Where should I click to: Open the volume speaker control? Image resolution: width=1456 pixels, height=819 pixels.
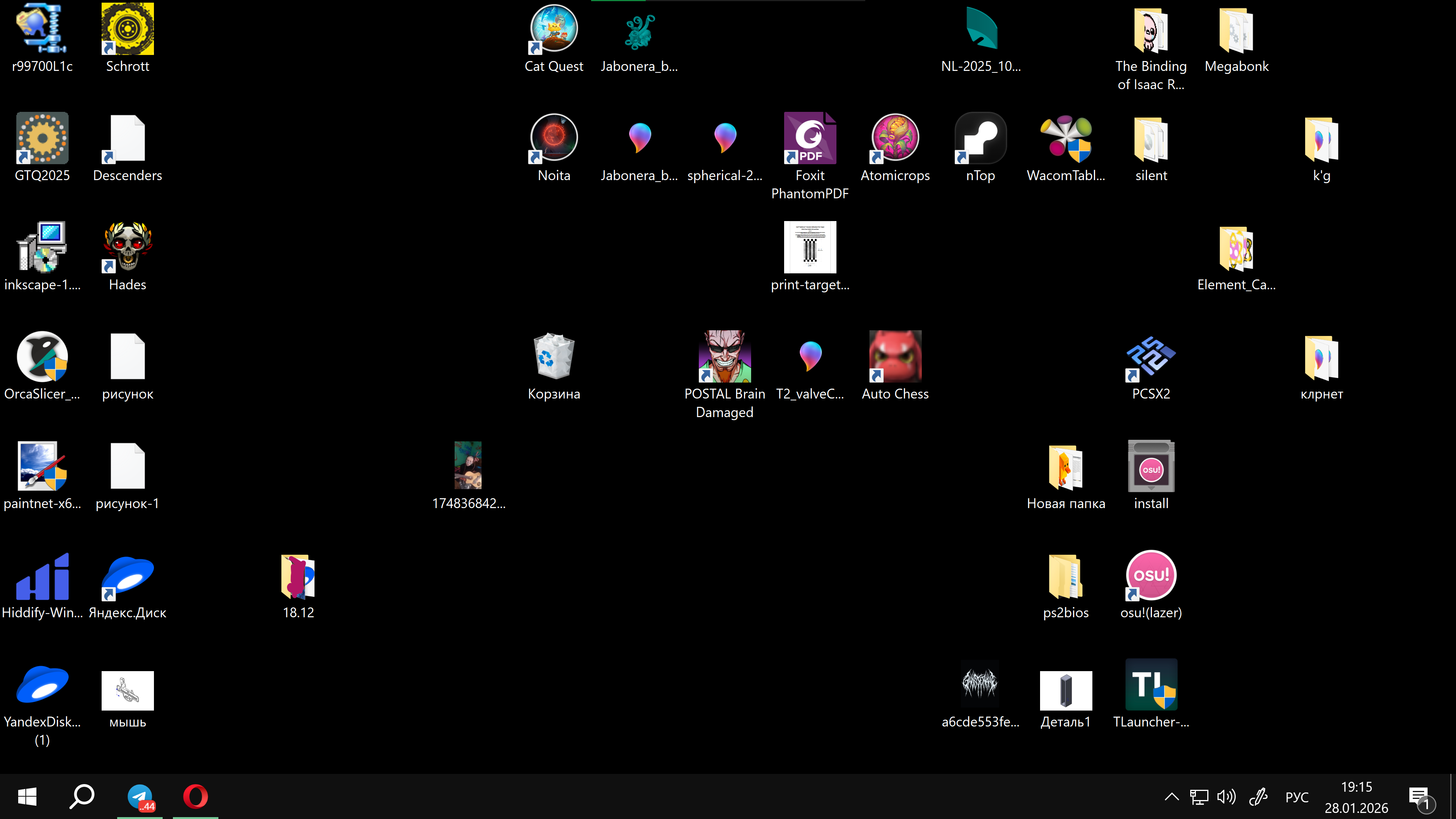[1226, 797]
